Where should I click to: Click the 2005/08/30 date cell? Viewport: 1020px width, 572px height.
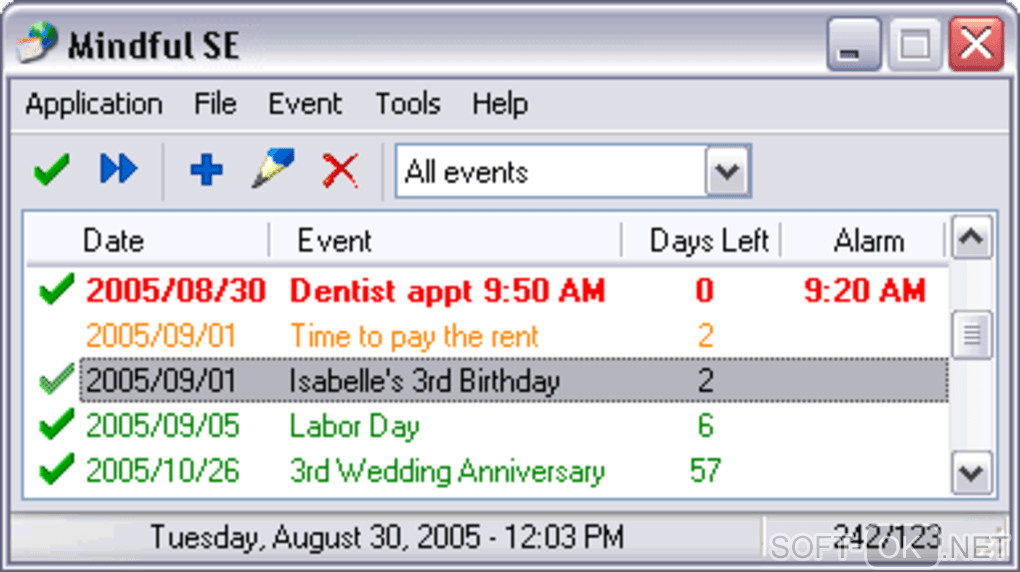(x=176, y=290)
